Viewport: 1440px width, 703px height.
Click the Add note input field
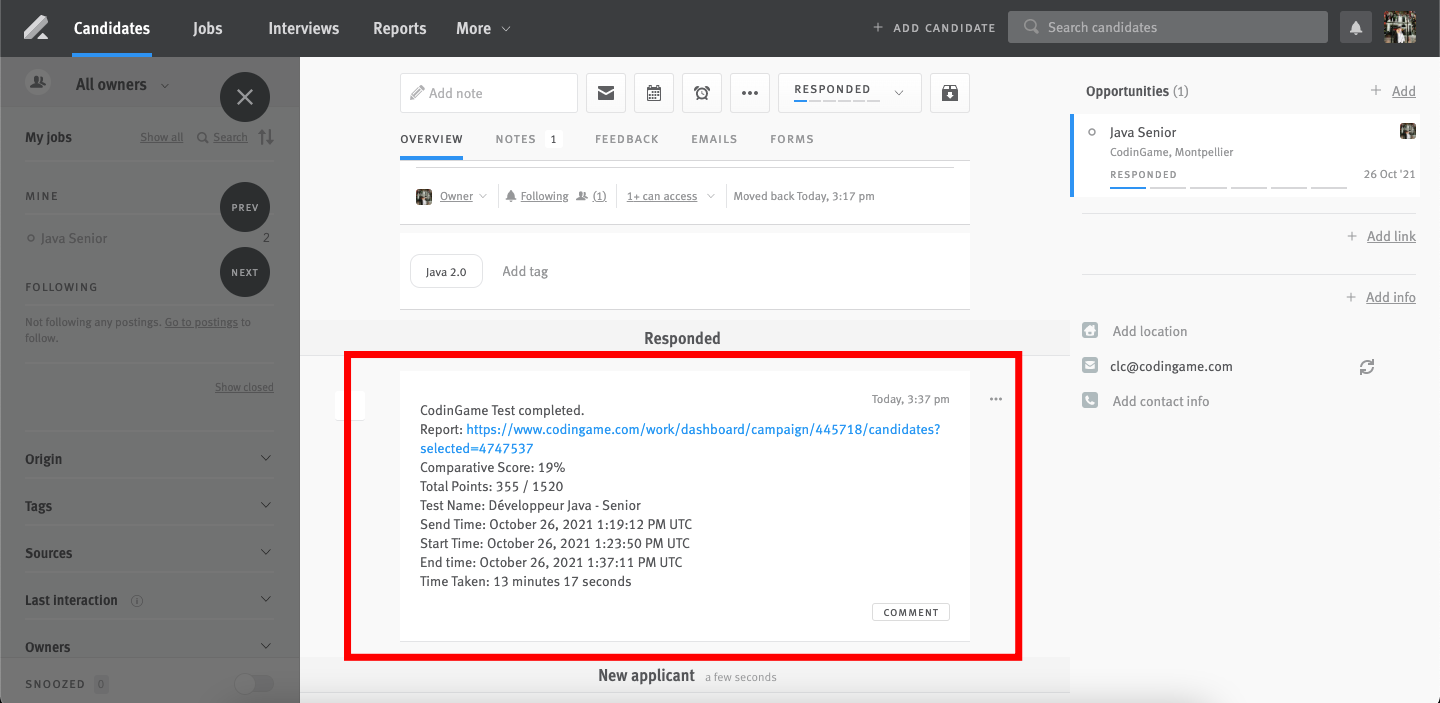coord(489,93)
